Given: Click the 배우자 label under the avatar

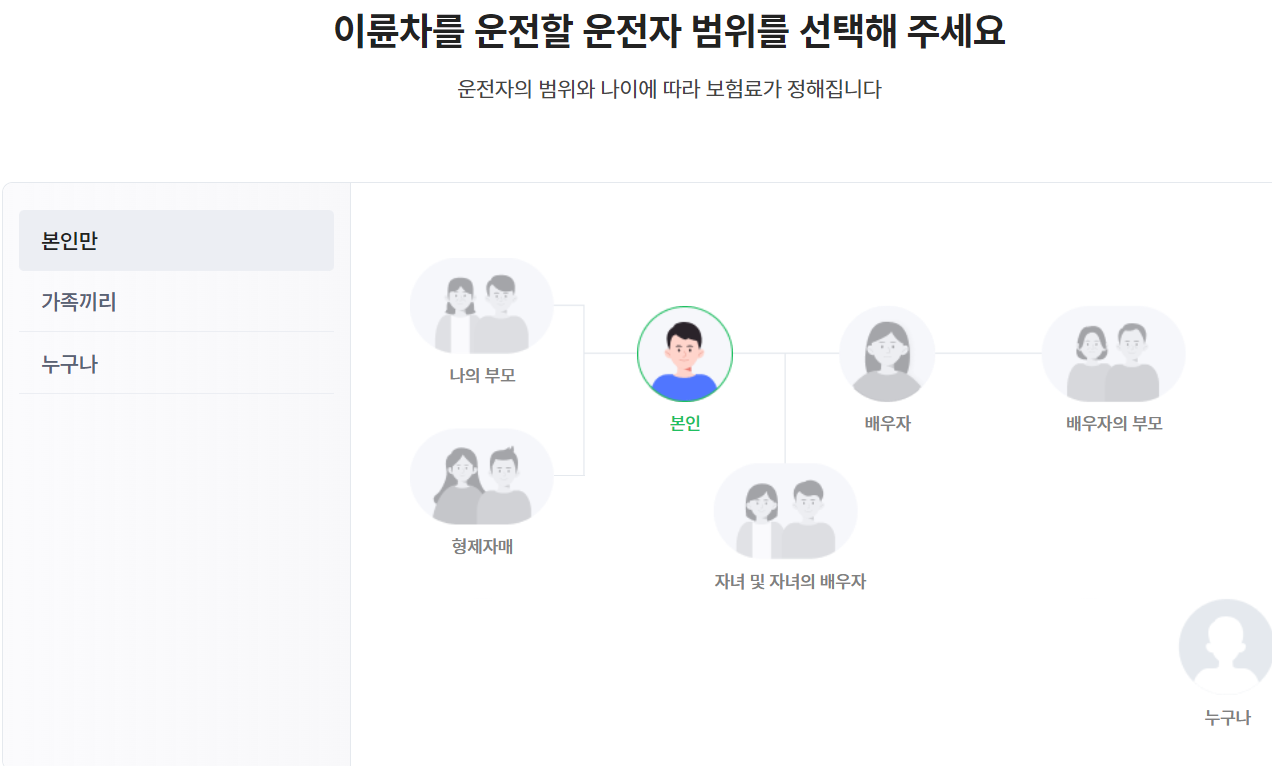Looking at the screenshot, I should pyautogui.click(x=888, y=424).
